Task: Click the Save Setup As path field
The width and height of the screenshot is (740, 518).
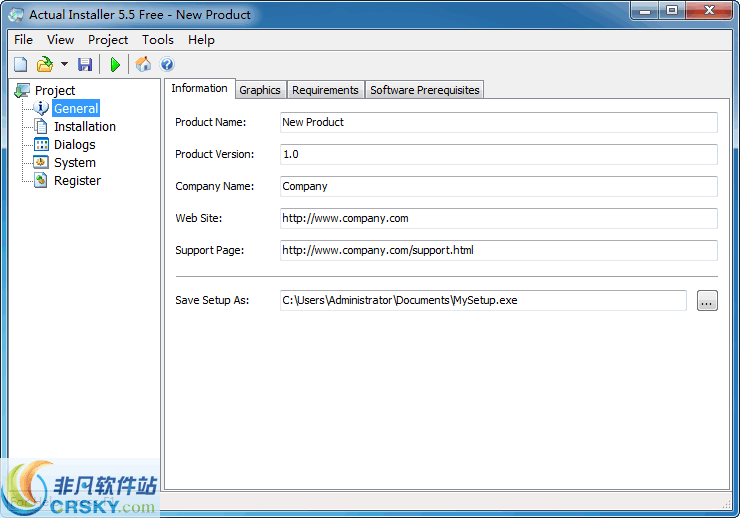Action: 483,301
